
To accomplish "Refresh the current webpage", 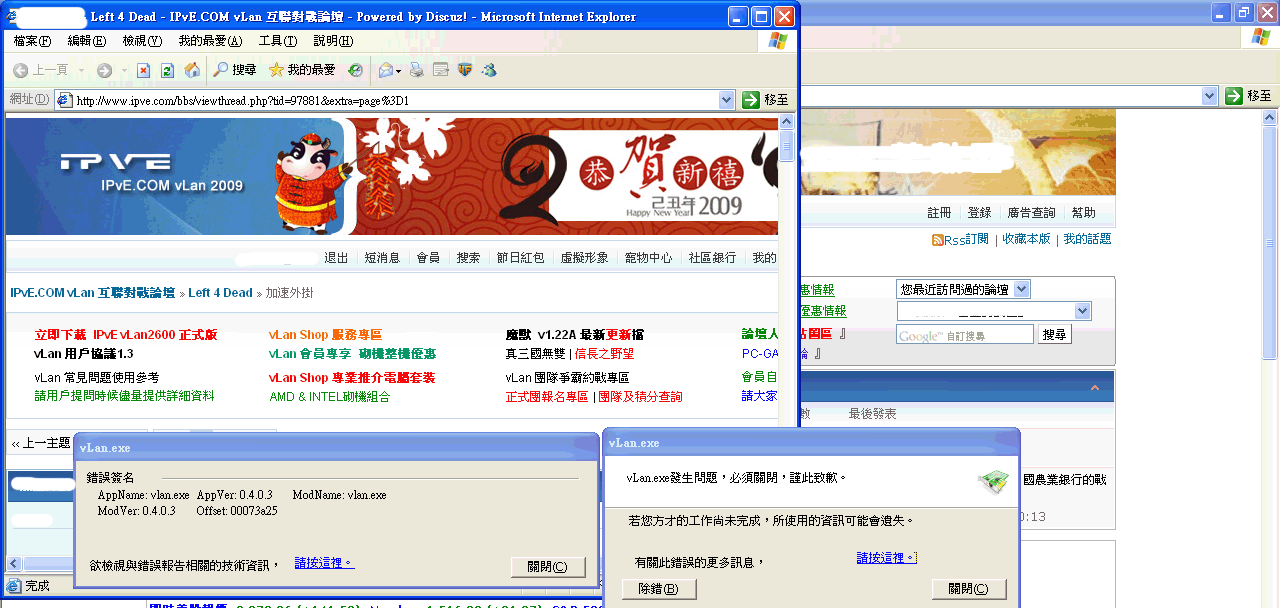I will 166,70.
